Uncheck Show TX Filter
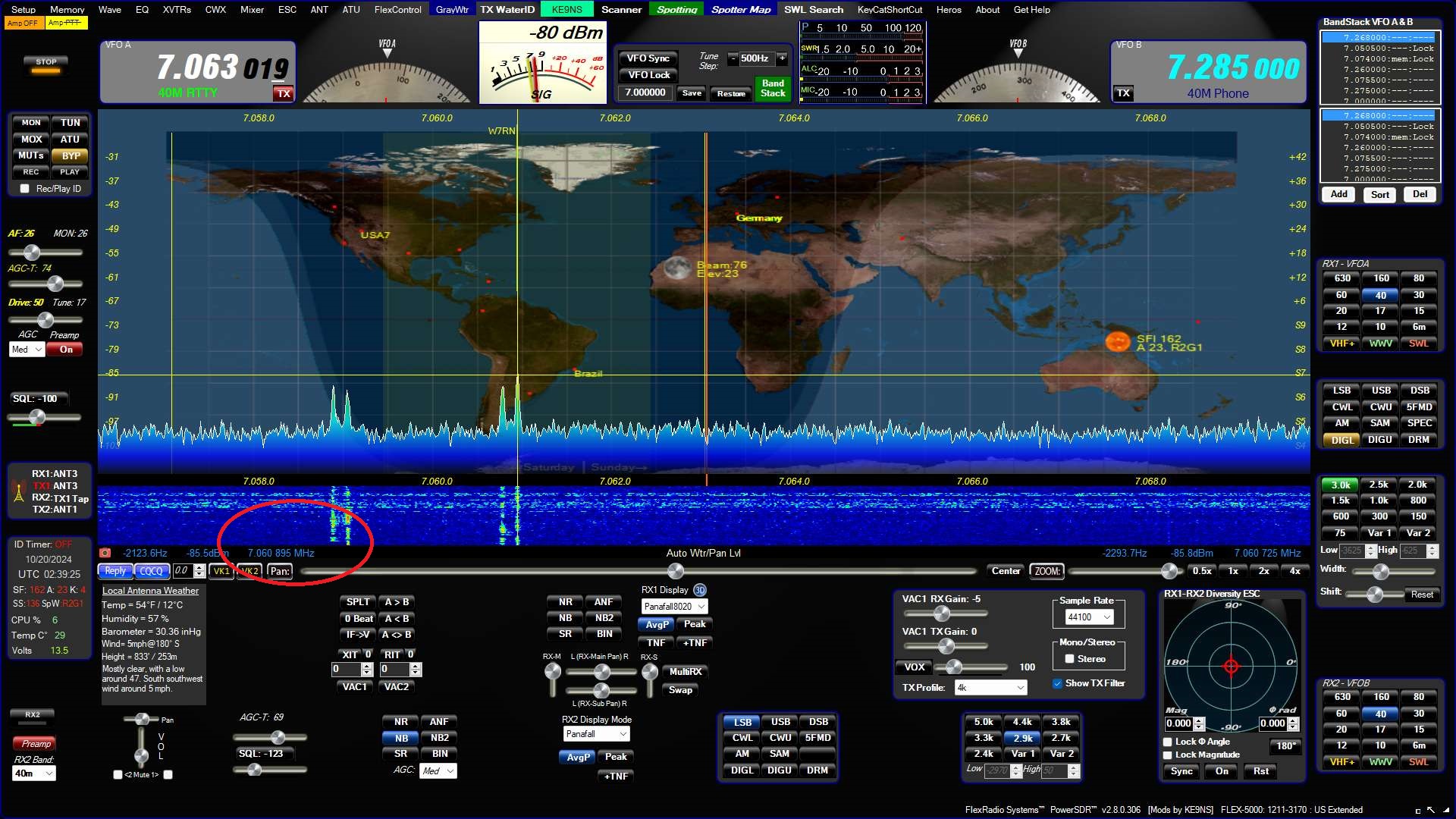This screenshot has height=819, width=1456. point(1057,683)
